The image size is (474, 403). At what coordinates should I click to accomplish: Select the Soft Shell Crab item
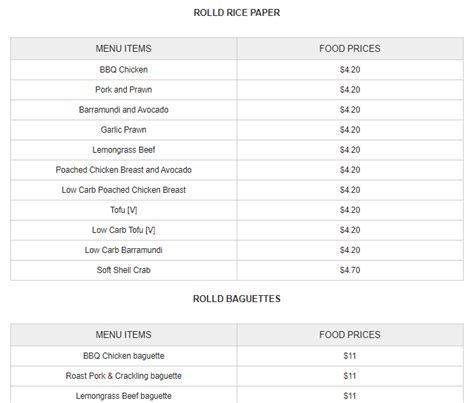point(124,270)
